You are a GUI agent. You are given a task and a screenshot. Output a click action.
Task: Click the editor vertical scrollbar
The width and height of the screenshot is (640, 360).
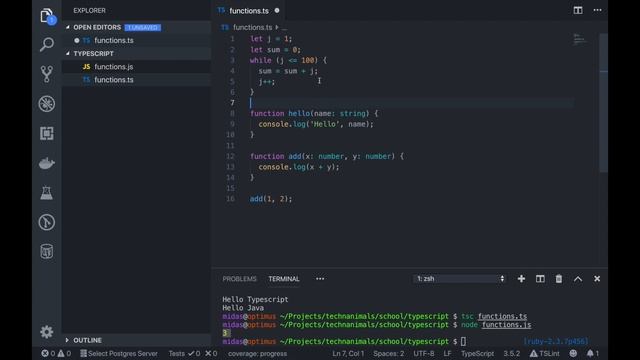604,103
